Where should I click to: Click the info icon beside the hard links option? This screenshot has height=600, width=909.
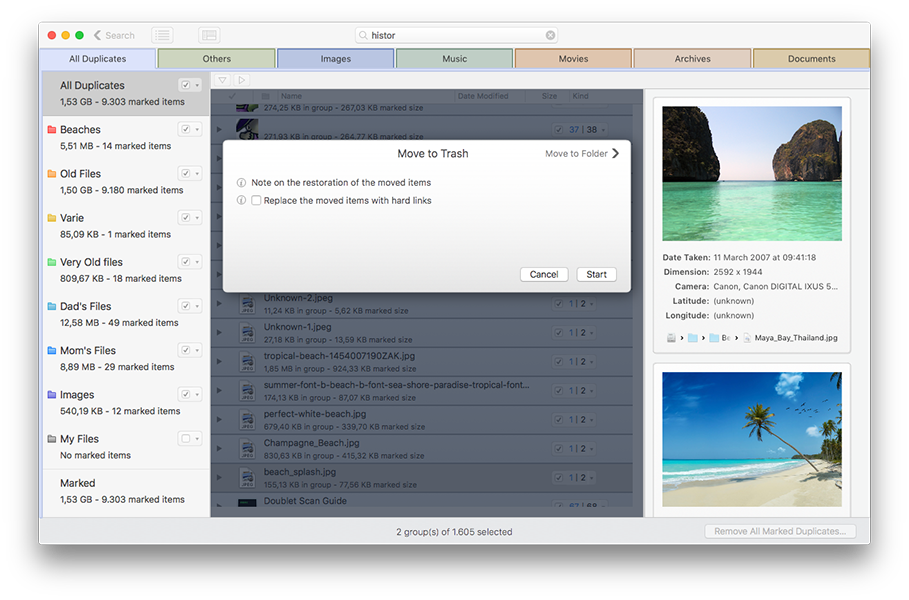tap(241, 201)
